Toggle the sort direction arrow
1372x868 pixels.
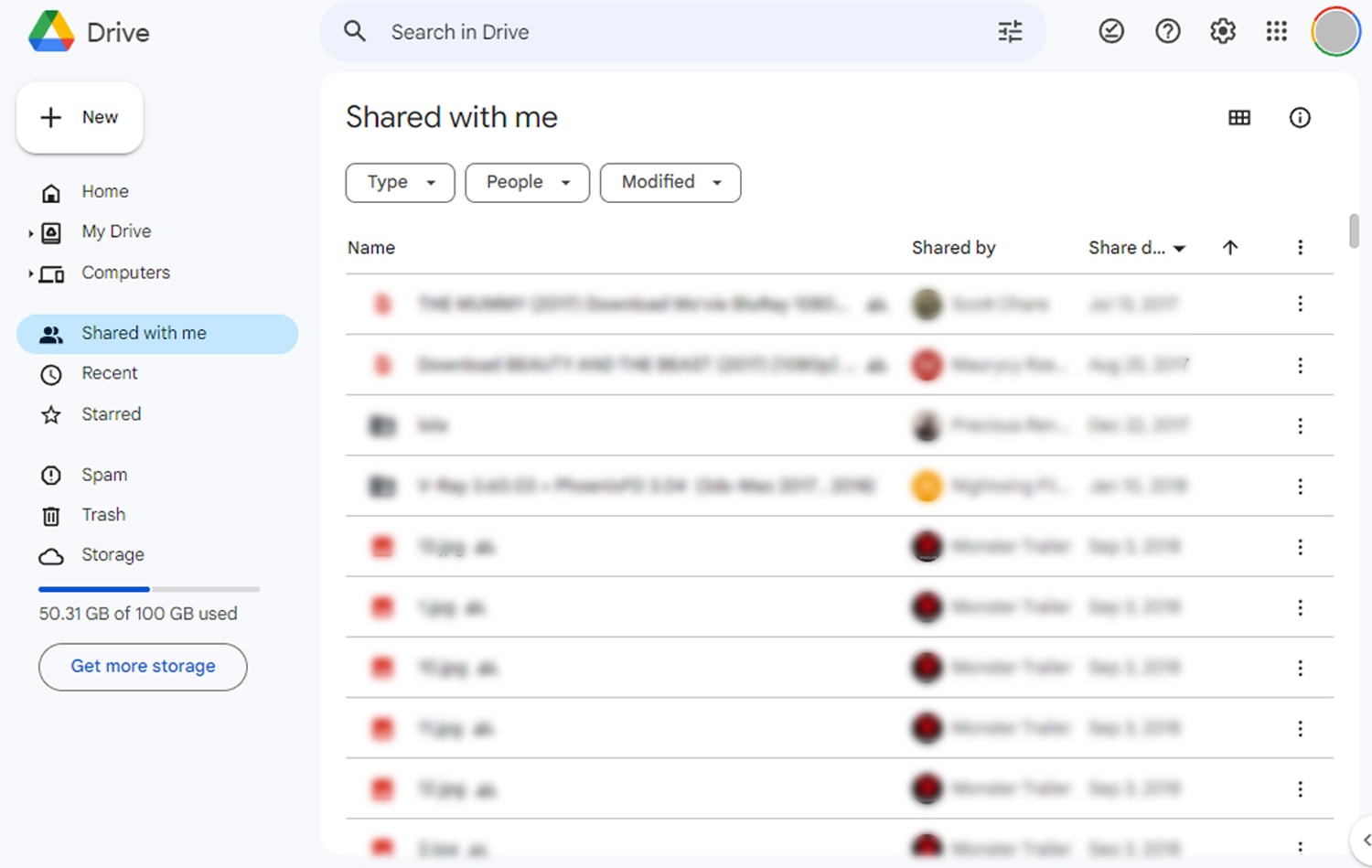pyautogui.click(x=1231, y=247)
